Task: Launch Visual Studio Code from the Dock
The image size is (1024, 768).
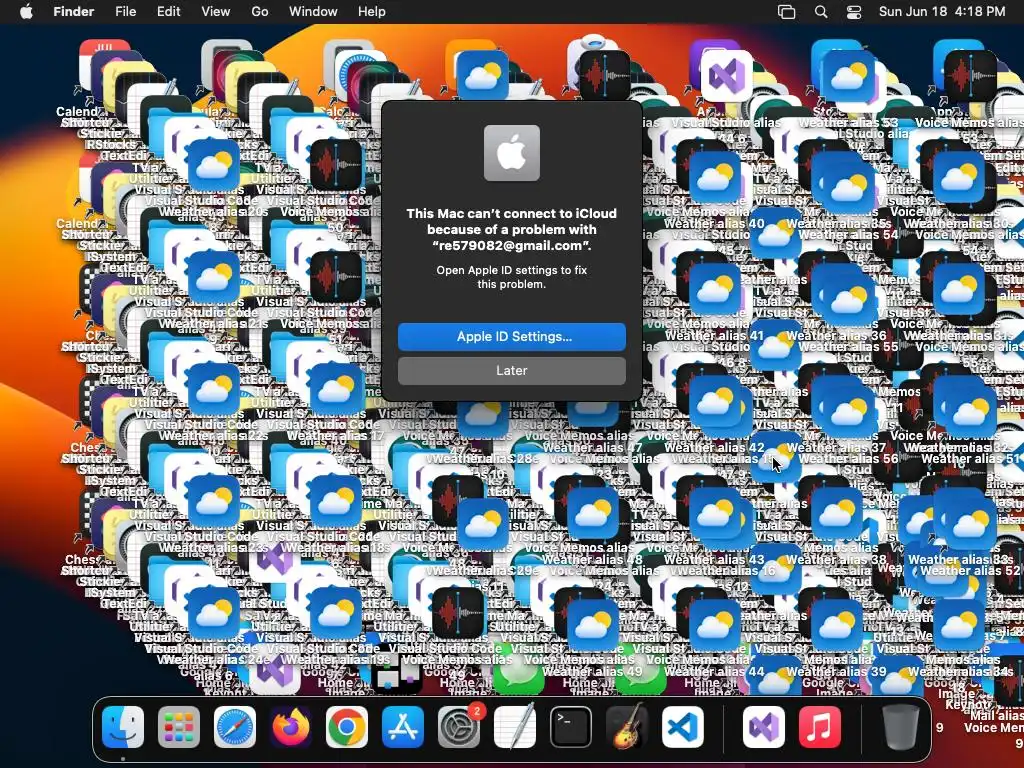Action: point(683,727)
